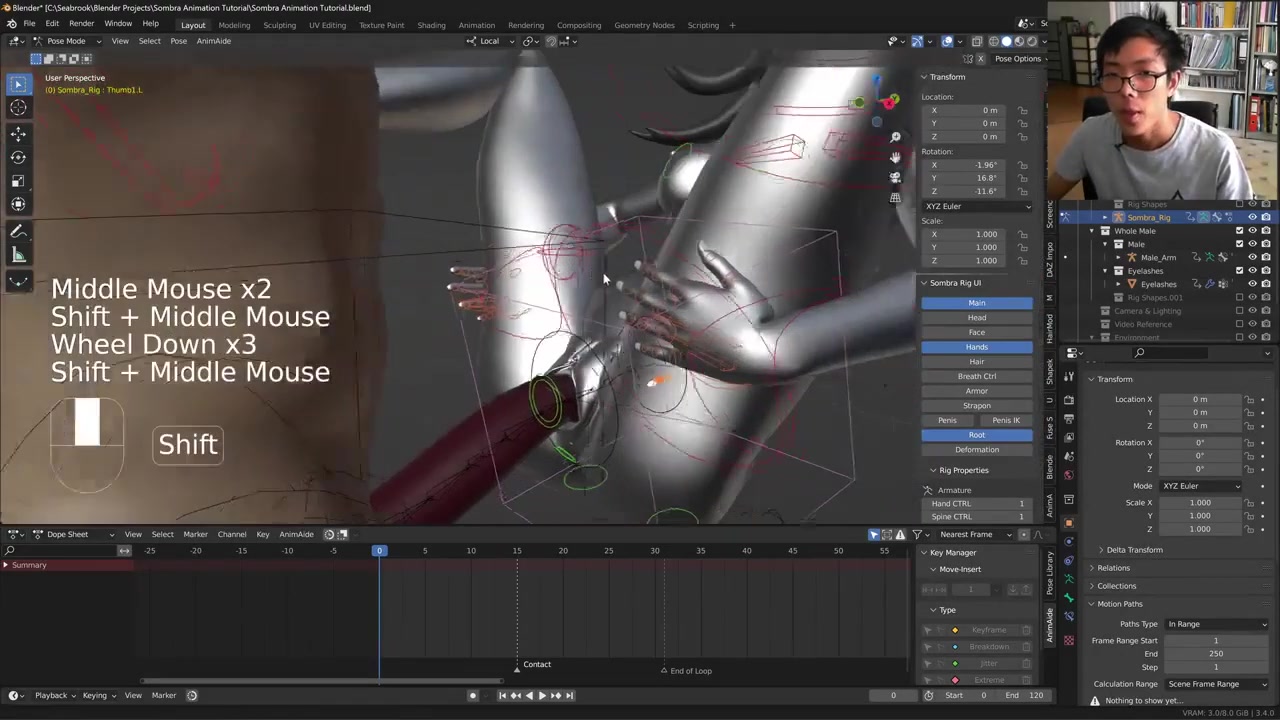Open the XYZ Euler rotation mode dropdown

pyautogui.click(x=977, y=206)
